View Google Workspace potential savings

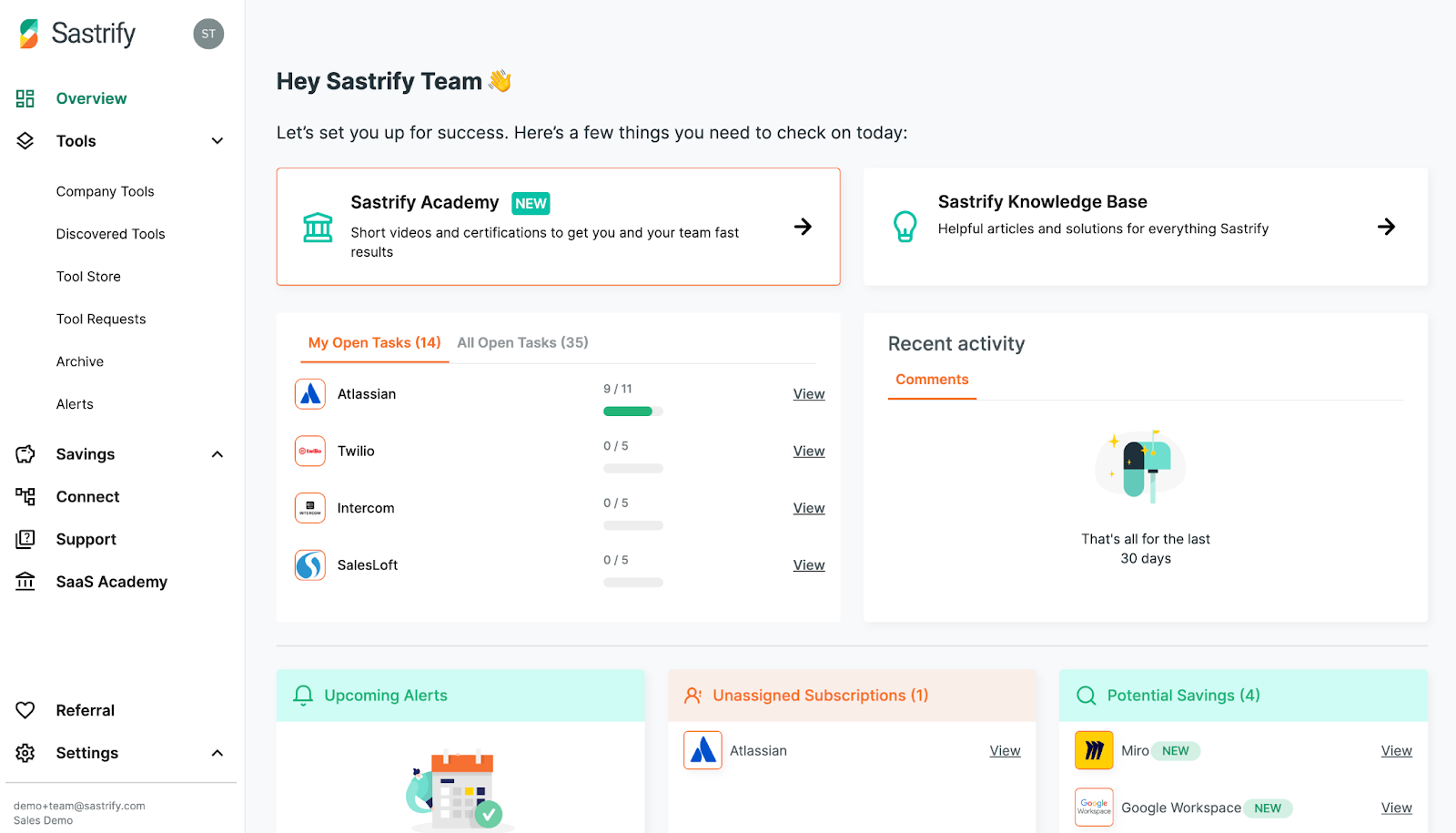click(1396, 808)
